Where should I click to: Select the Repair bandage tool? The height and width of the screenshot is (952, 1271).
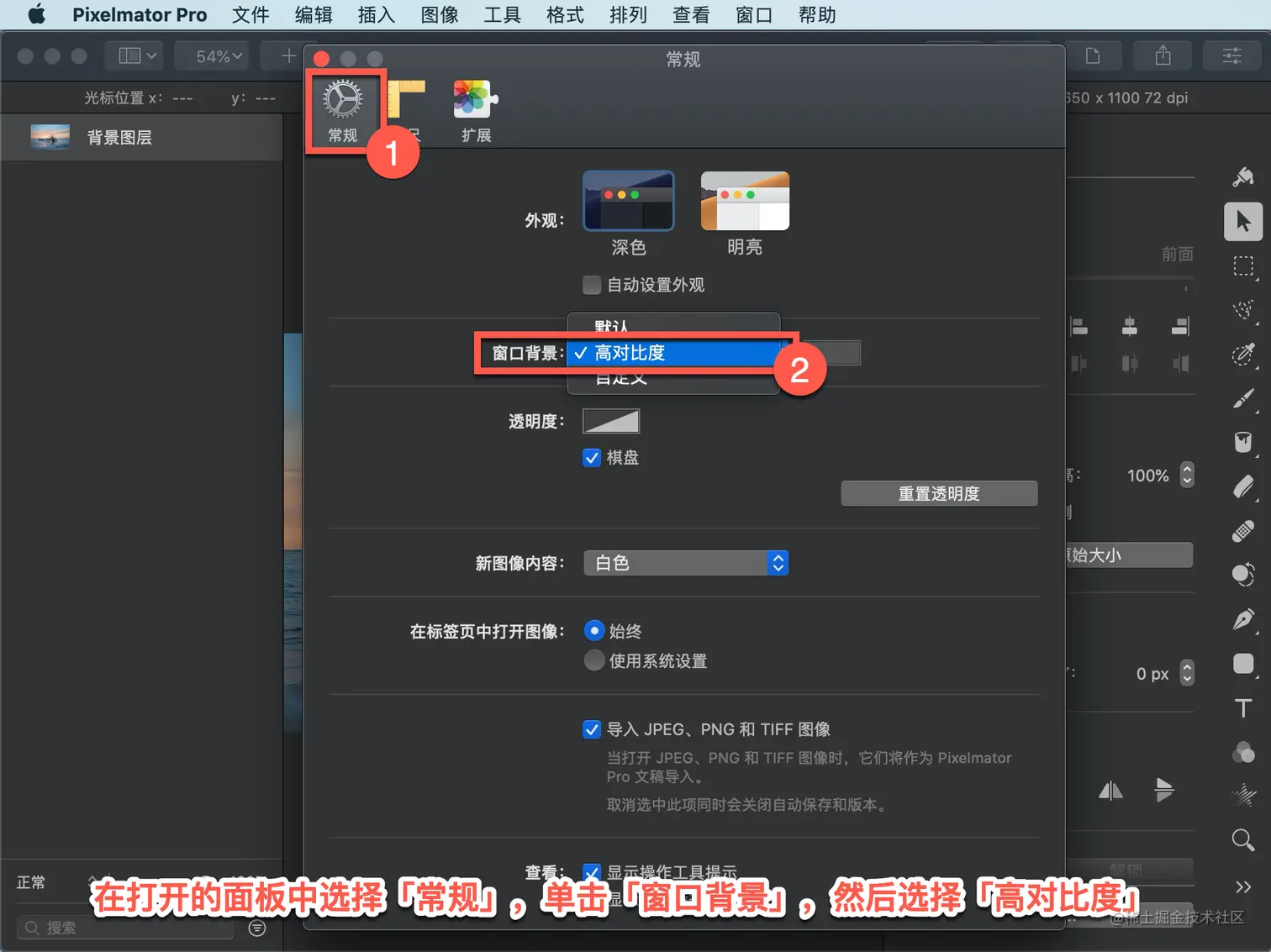click(x=1243, y=531)
